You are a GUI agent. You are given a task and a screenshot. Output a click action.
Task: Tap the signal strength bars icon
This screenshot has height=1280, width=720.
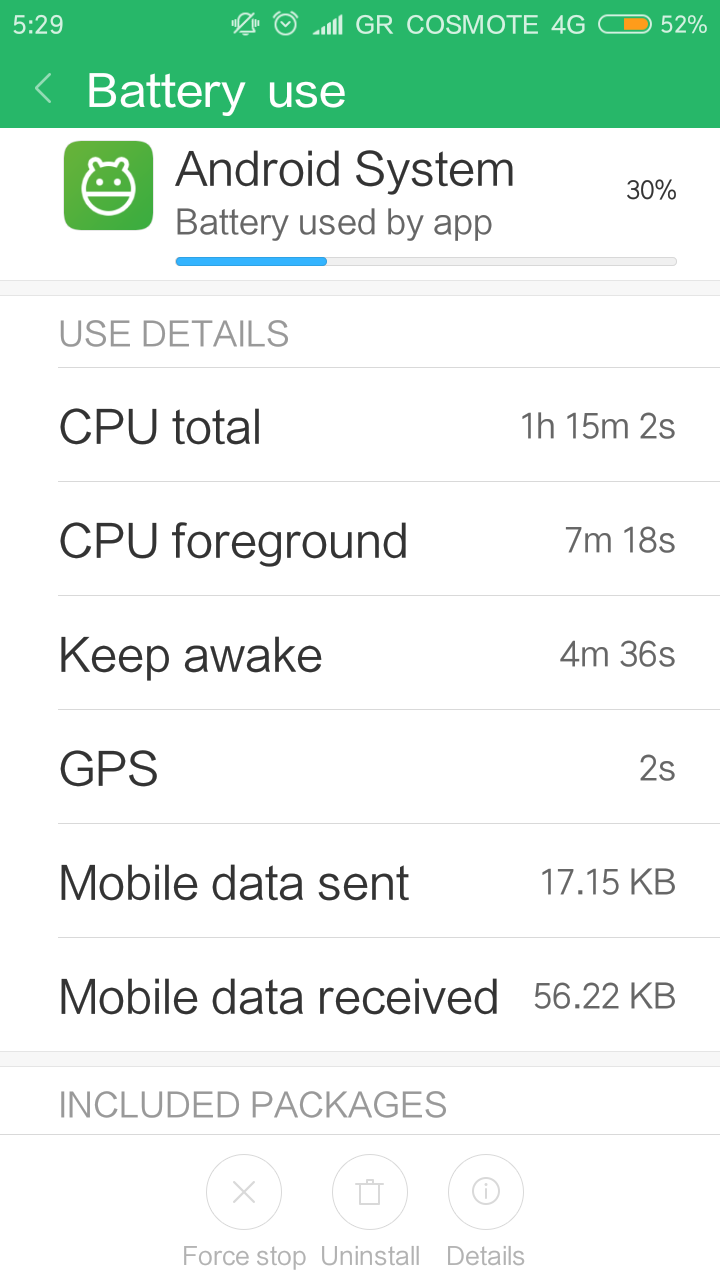(x=327, y=24)
